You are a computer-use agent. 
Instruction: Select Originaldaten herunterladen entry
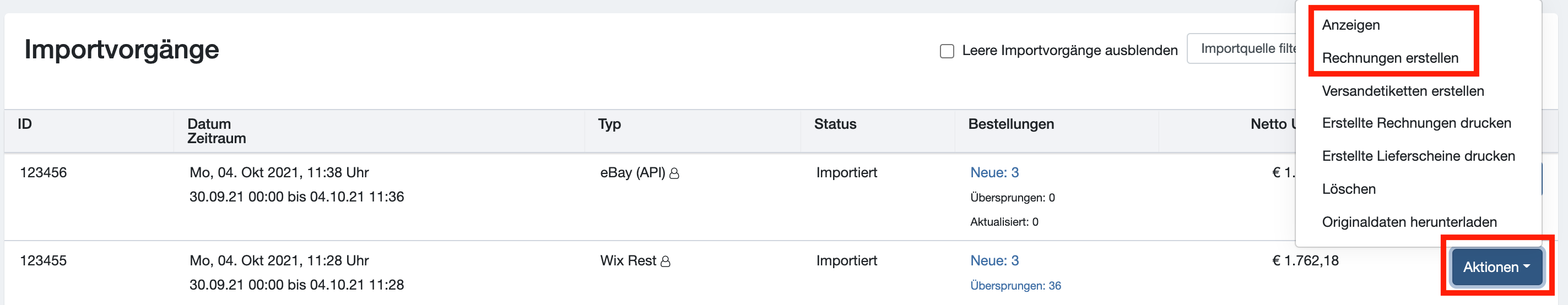1409,222
